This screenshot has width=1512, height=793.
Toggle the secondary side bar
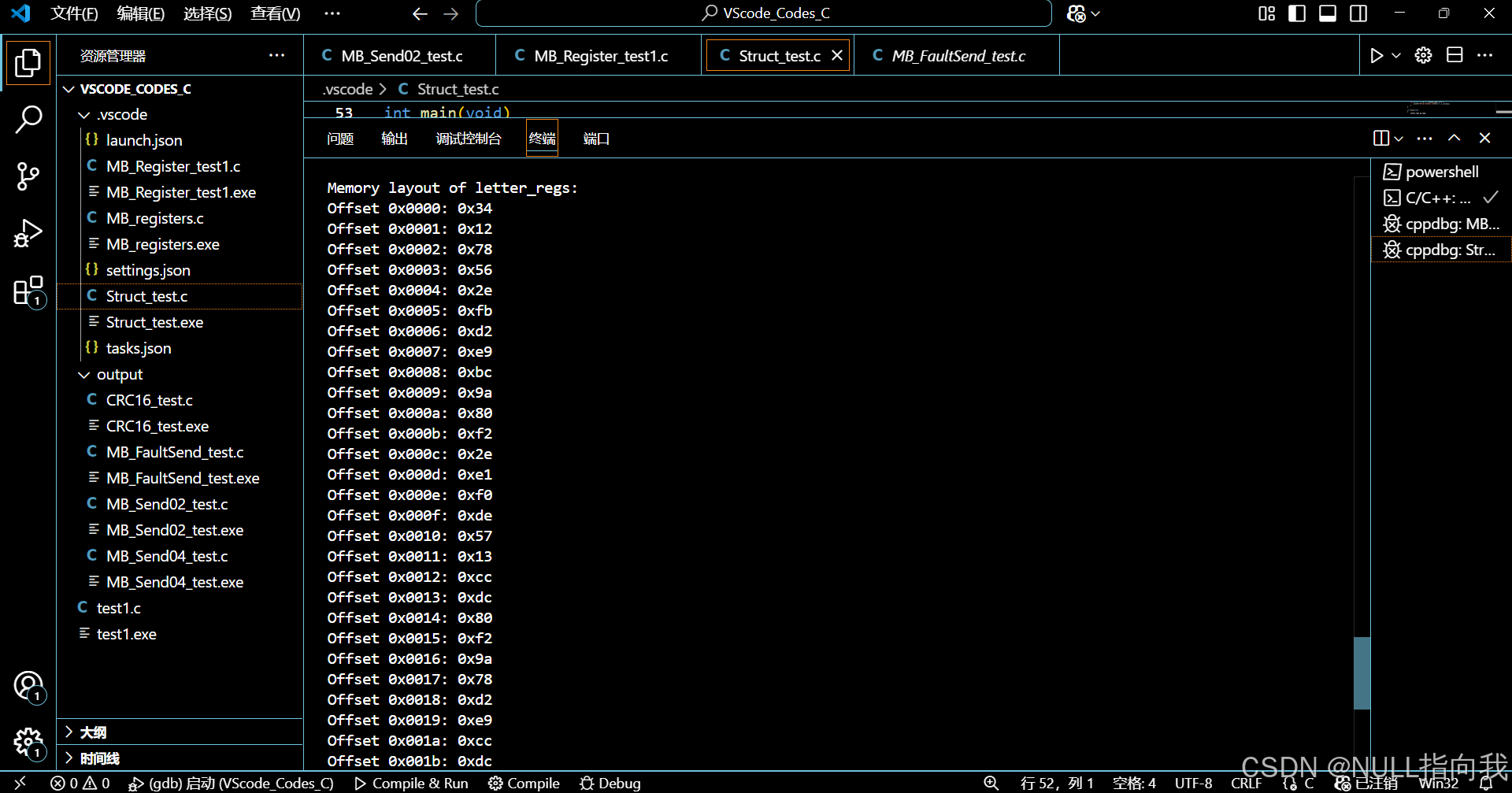(x=1358, y=13)
